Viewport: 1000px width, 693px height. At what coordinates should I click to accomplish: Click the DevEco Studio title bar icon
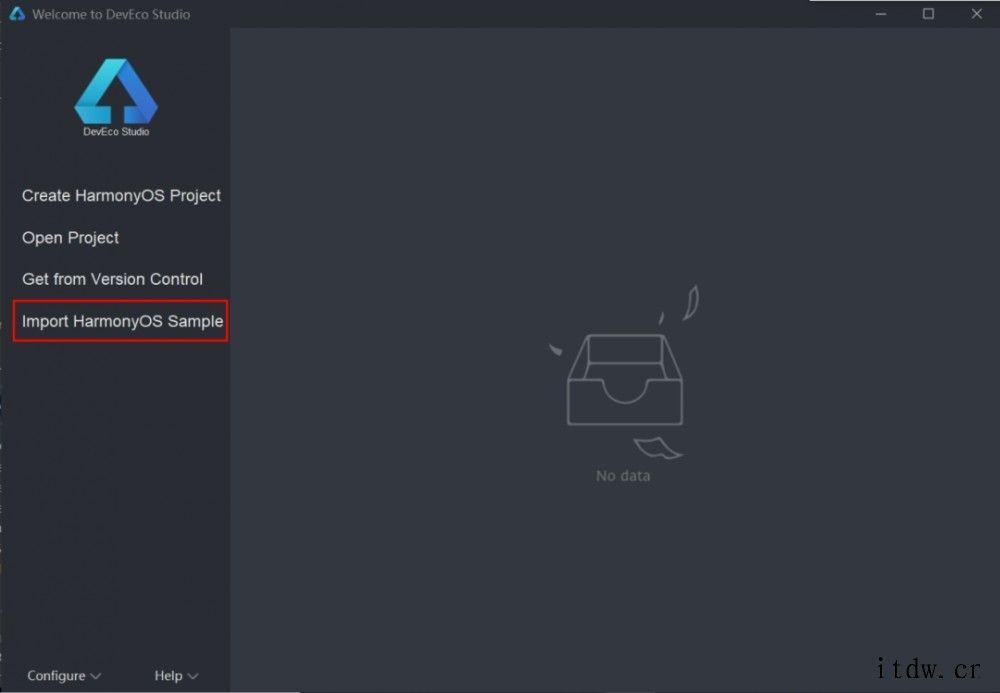coord(17,13)
